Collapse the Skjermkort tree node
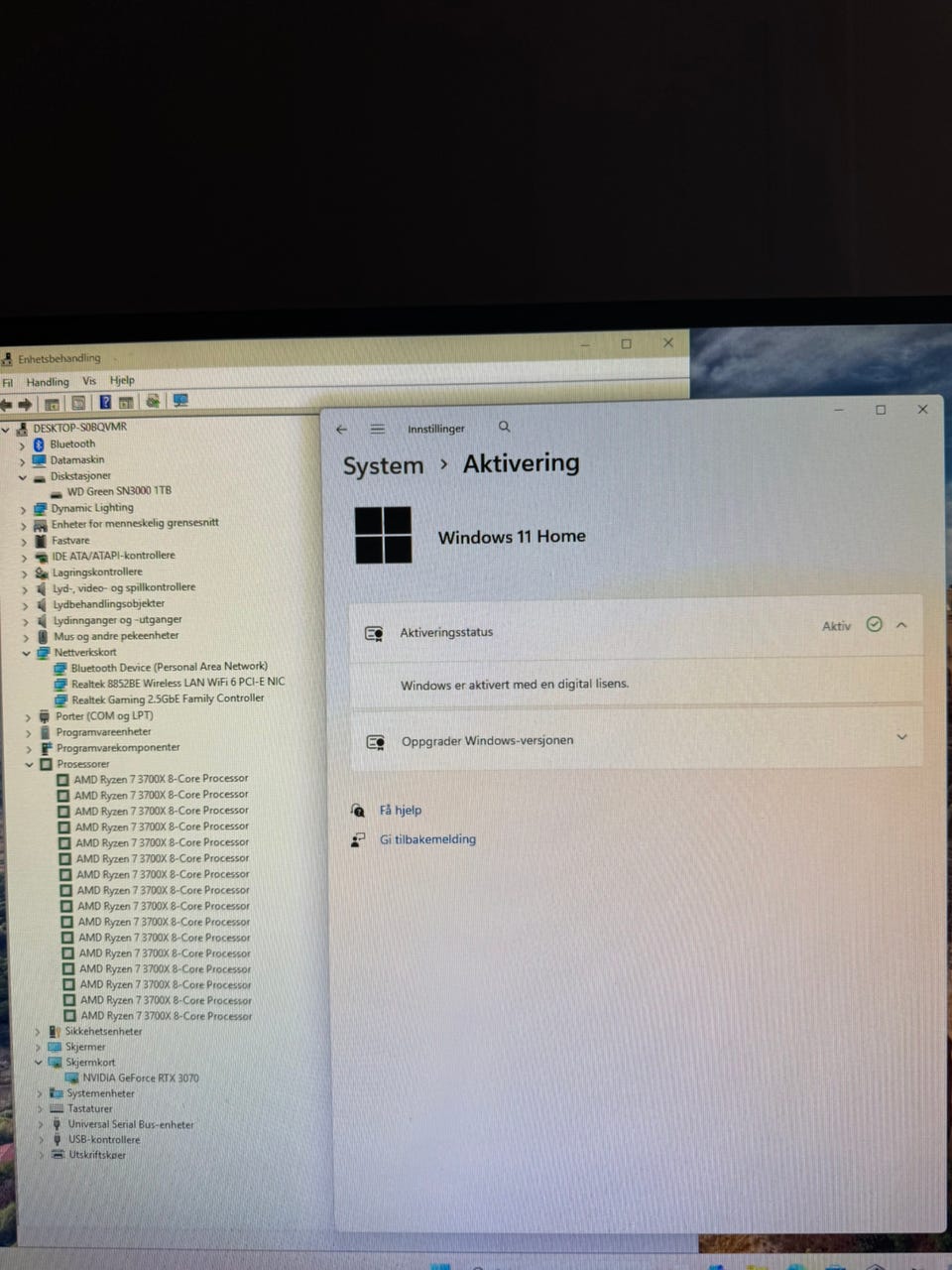The image size is (952, 1270). [x=39, y=1063]
